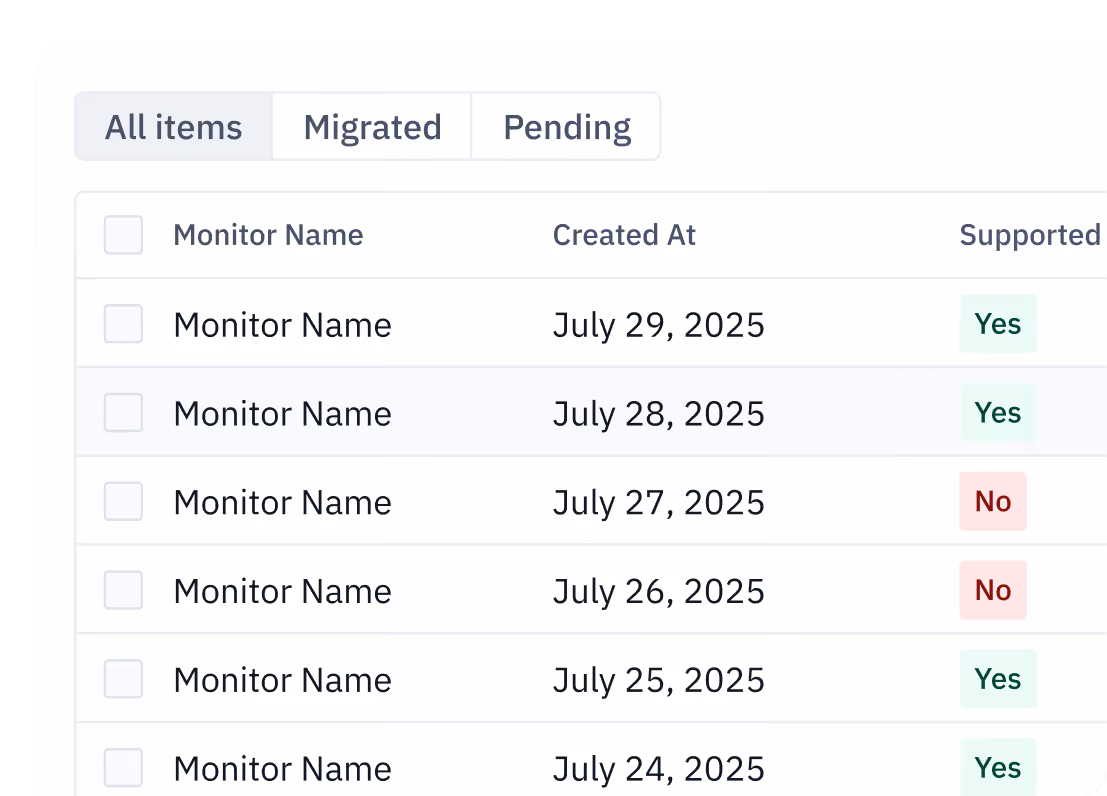This screenshot has height=796, width=1107.
Task: Open the Pending tab
Action: 566,126
